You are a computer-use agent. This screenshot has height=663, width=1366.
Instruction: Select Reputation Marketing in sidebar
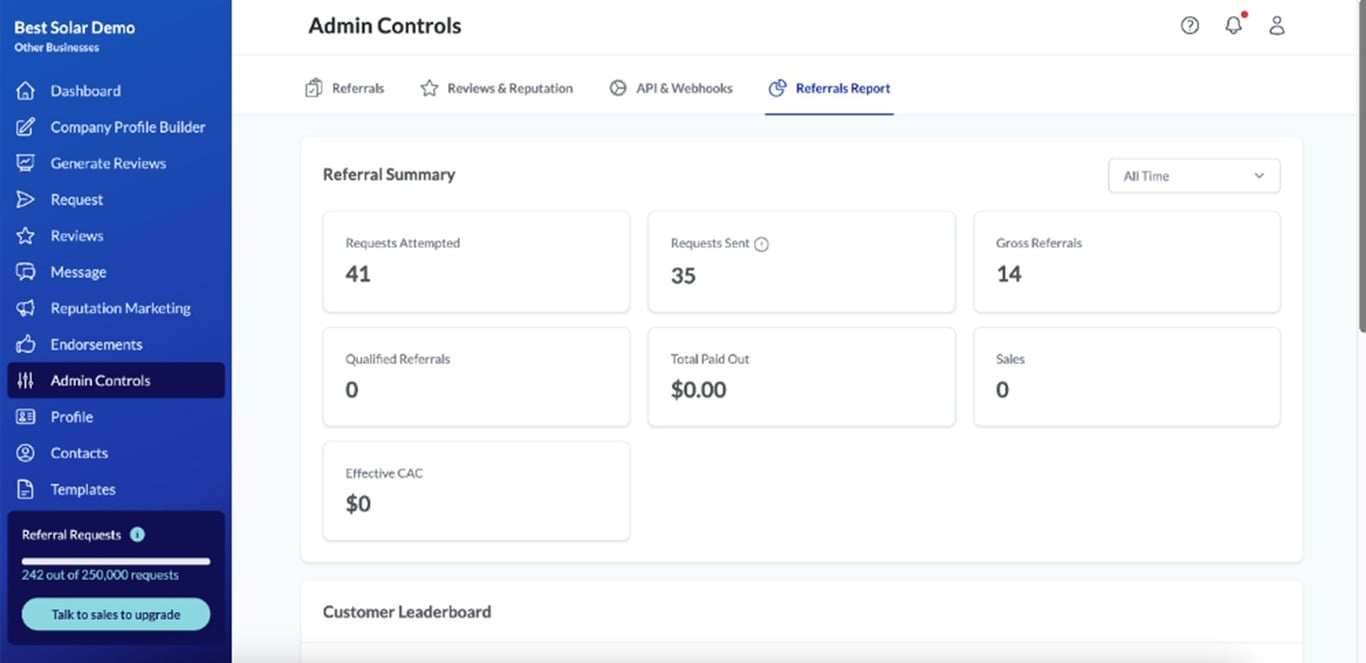pos(120,308)
